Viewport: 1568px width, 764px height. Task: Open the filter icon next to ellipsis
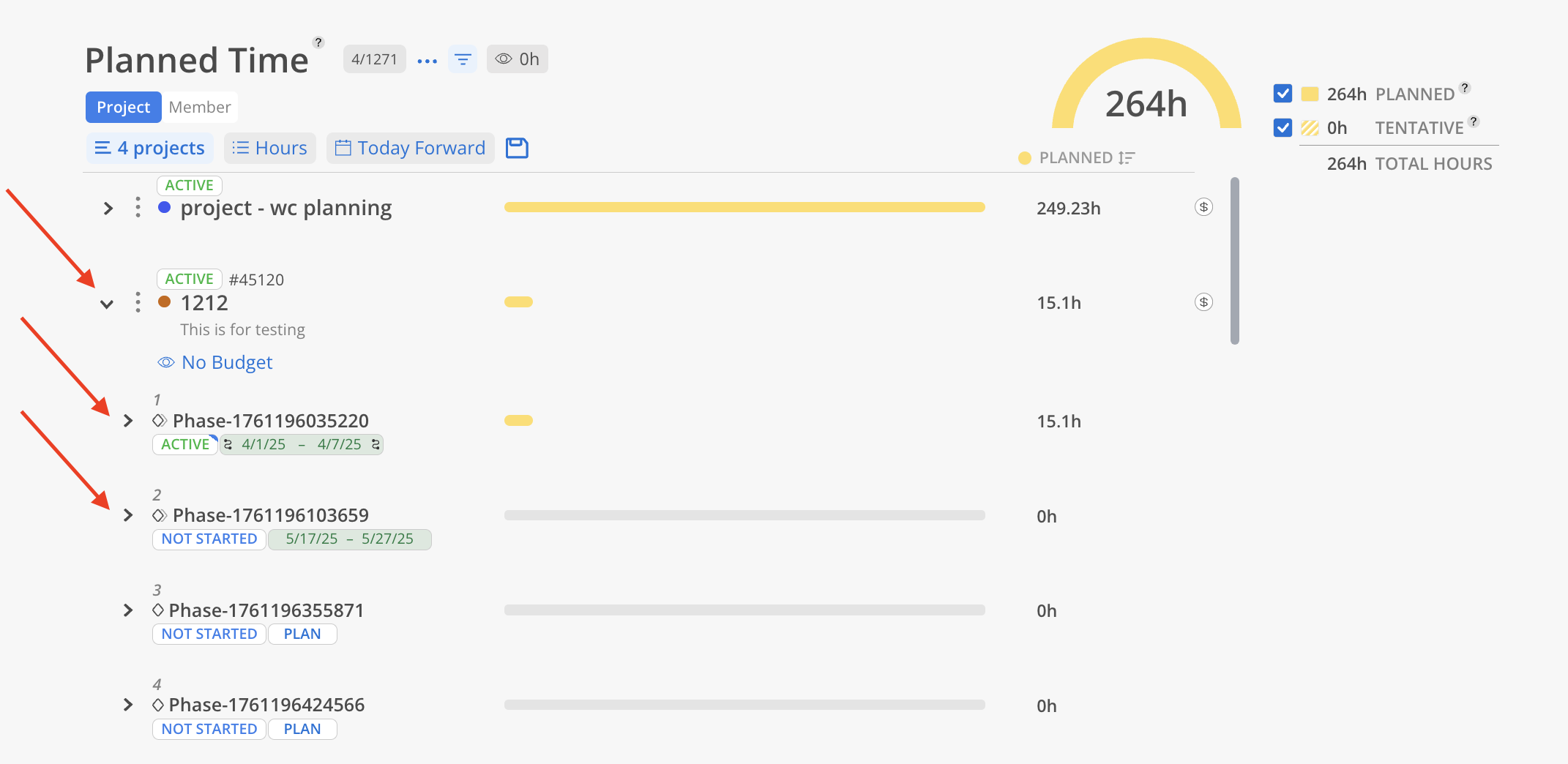point(463,59)
